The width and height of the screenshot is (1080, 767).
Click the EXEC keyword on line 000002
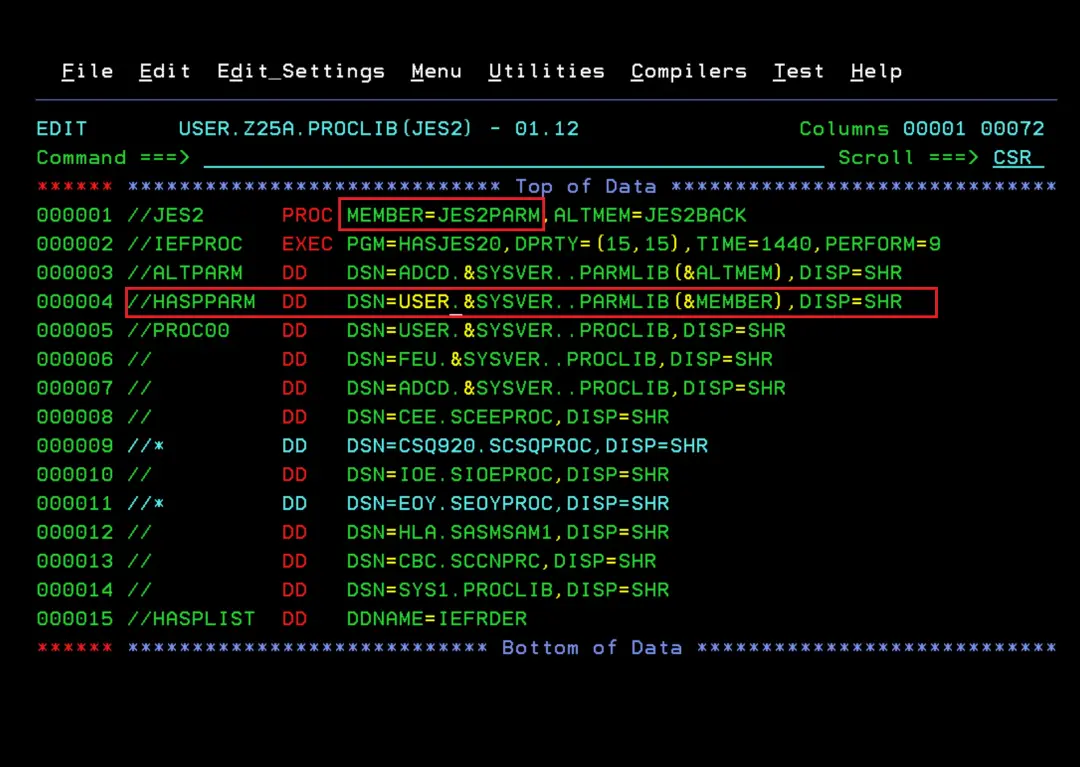point(307,244)
